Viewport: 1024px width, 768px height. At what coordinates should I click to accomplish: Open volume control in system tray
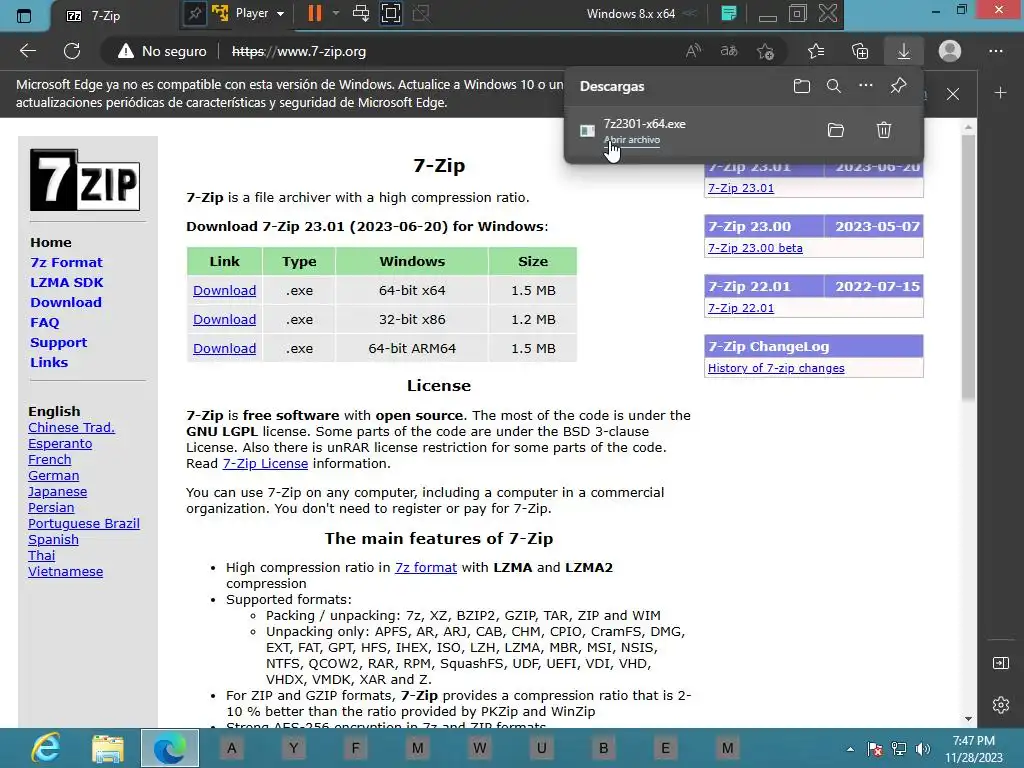coord(923,749)
